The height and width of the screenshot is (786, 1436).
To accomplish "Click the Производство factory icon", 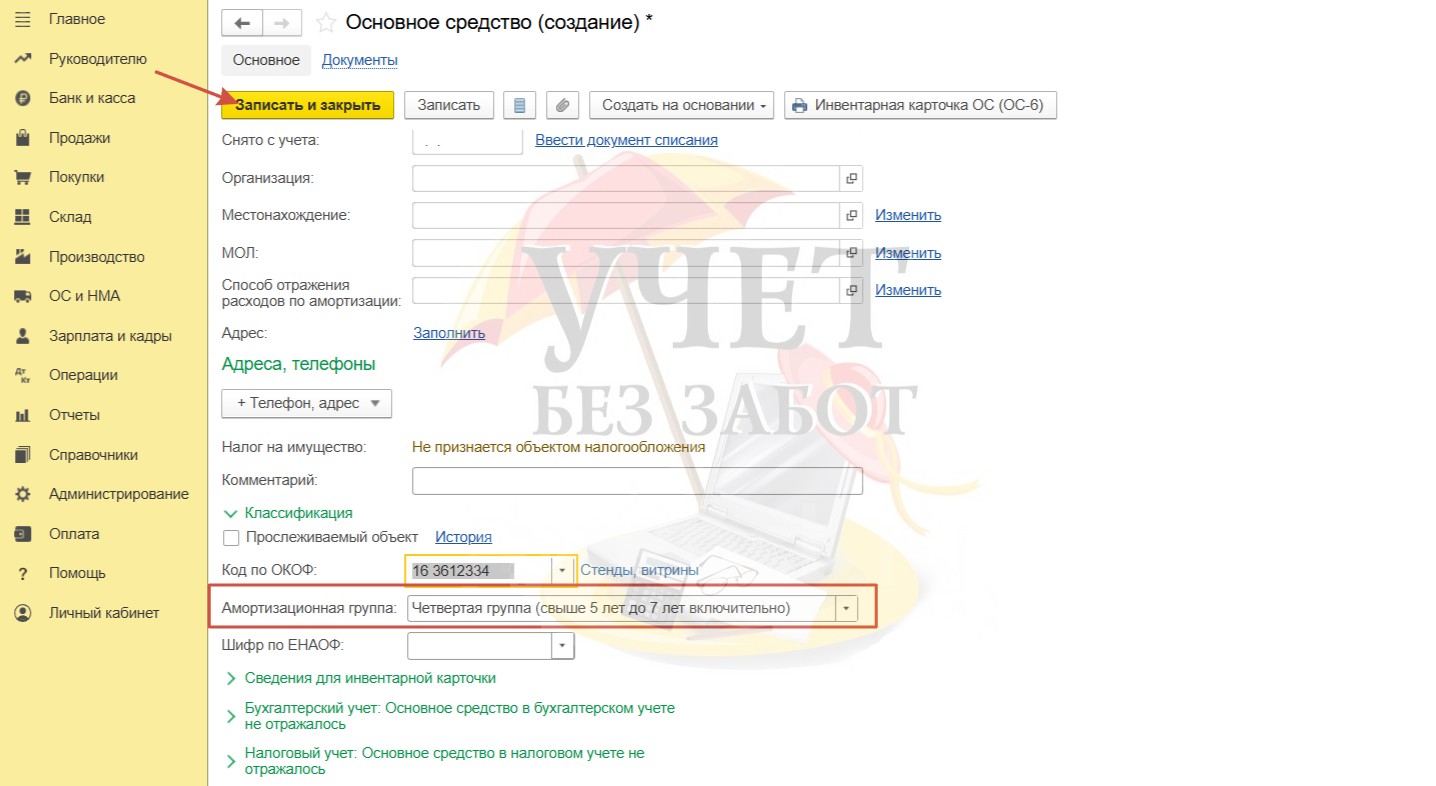I will [23, 257].
